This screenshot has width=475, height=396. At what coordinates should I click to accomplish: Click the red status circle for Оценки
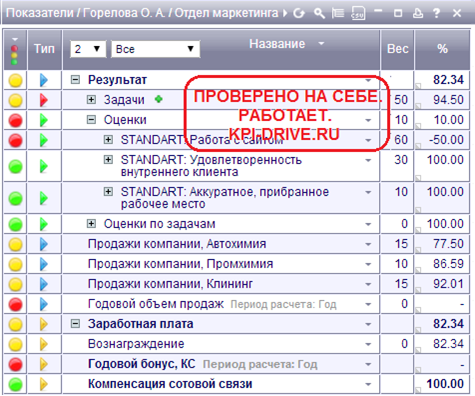coord(15,120)
